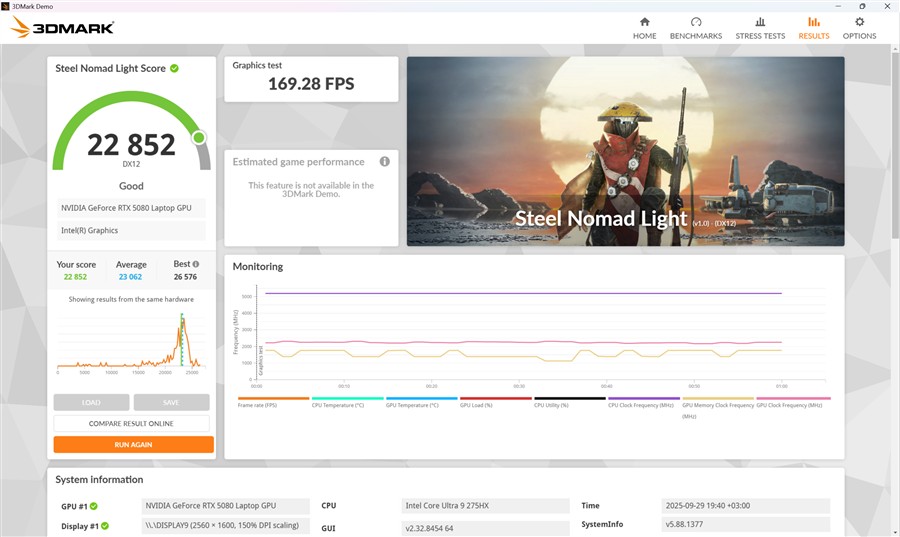This screenshot has height=537, width=900.
Task: Open Options using the gear icon
Action: tap(859, 22)
